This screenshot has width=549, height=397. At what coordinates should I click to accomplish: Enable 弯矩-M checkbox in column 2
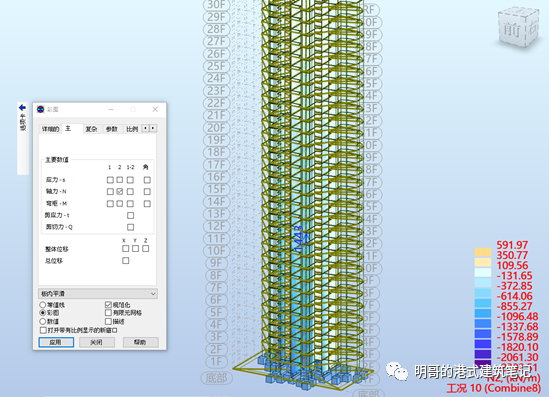tap(120, 203)
